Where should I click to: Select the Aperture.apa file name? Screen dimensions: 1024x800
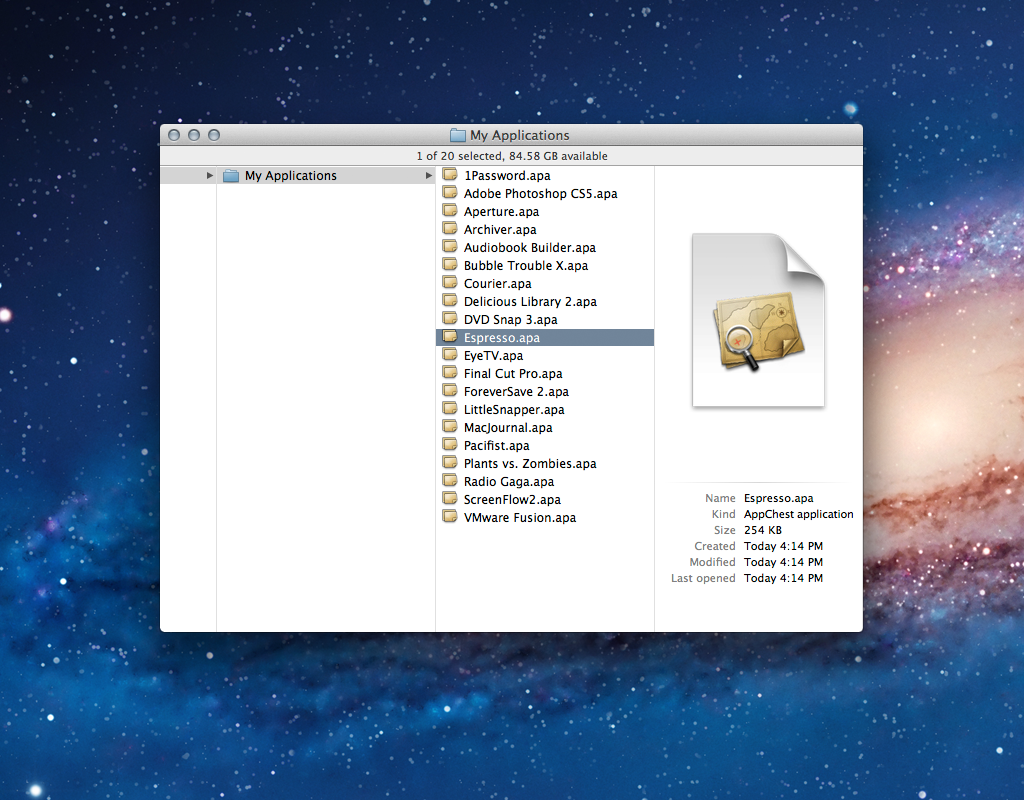pyautogui.click(x=501, y=212)
